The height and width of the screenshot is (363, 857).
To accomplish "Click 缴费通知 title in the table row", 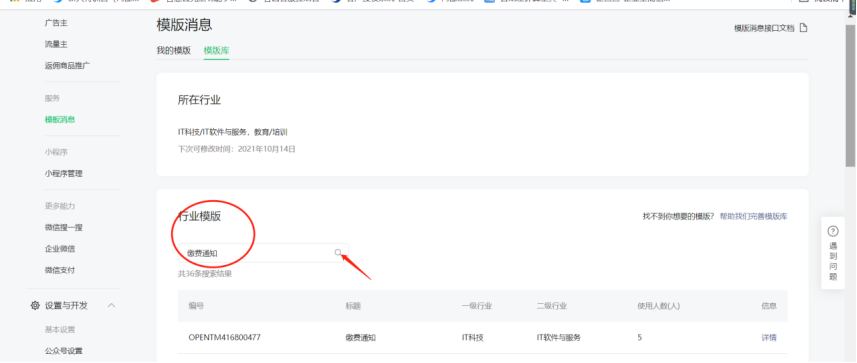I will pyautogui.click(x=361, y=338).
